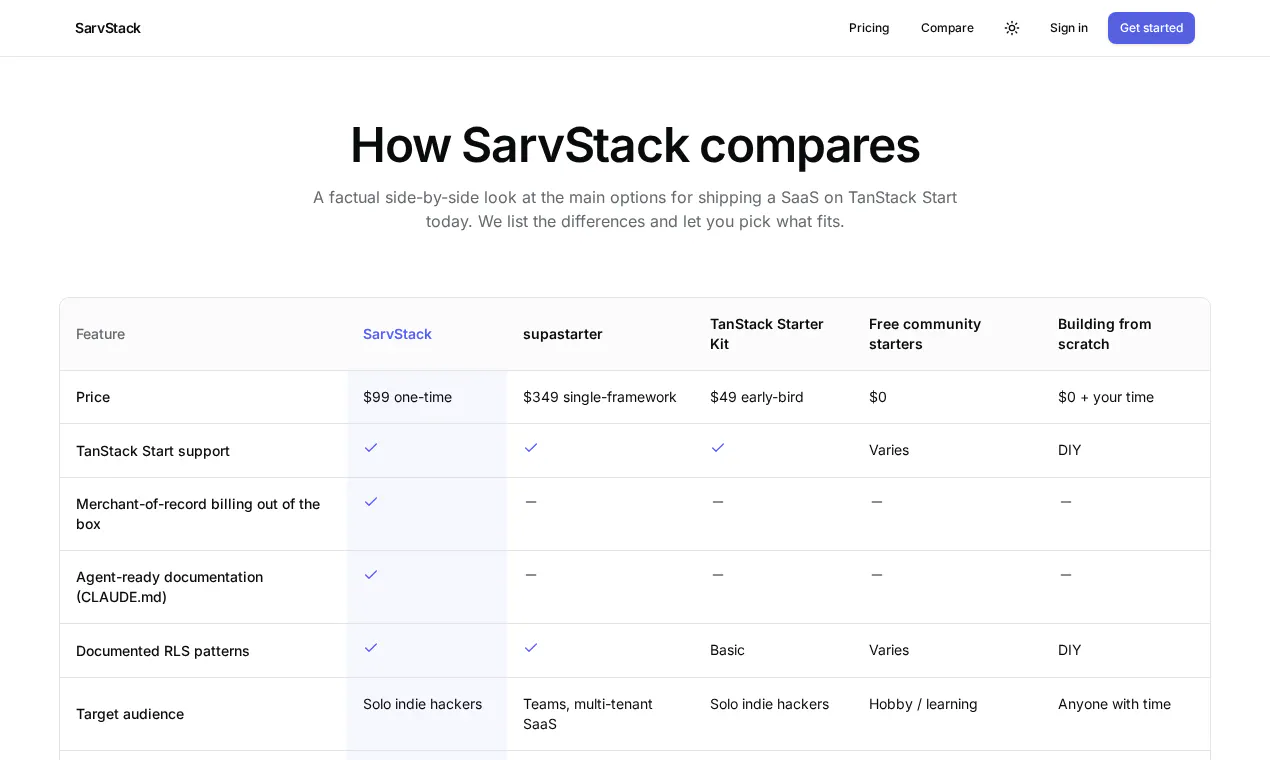Click Varies in TanStack Start support row

click(x=889, y=450)
